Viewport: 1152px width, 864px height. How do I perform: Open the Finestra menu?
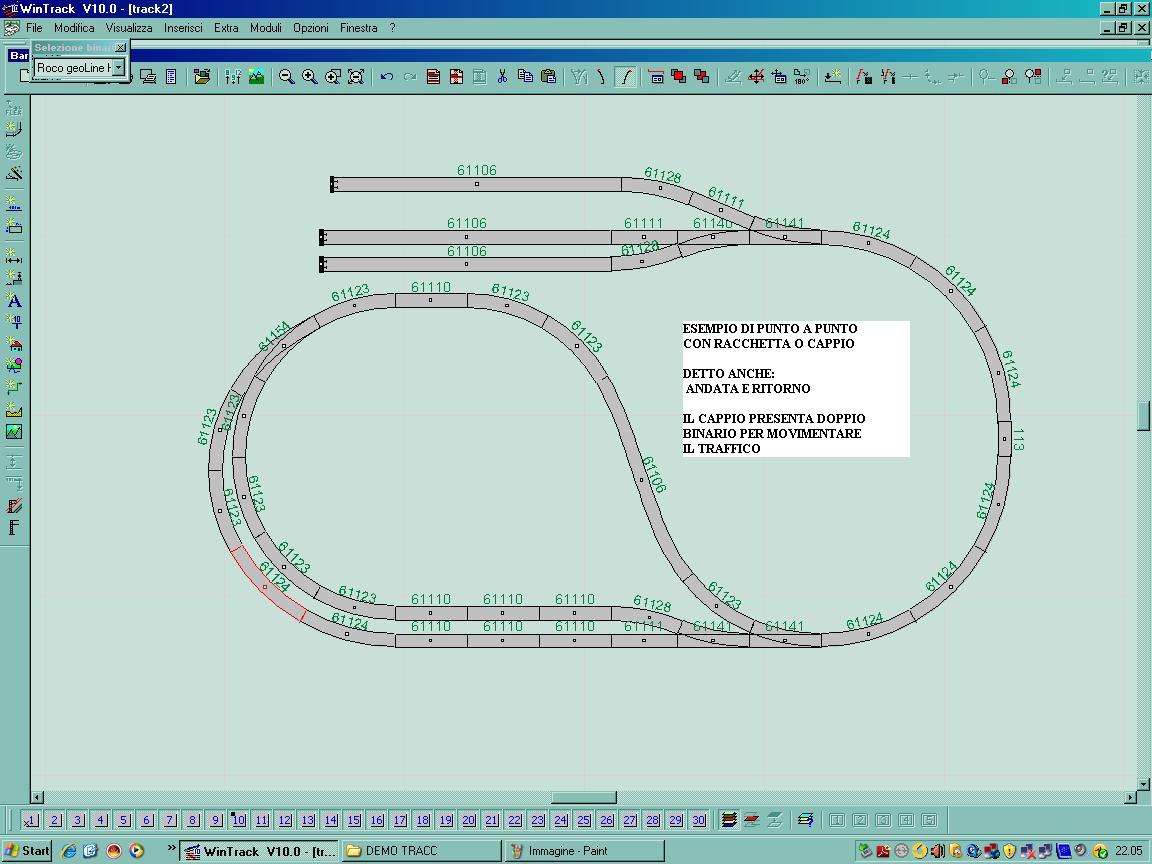[359, 28]
